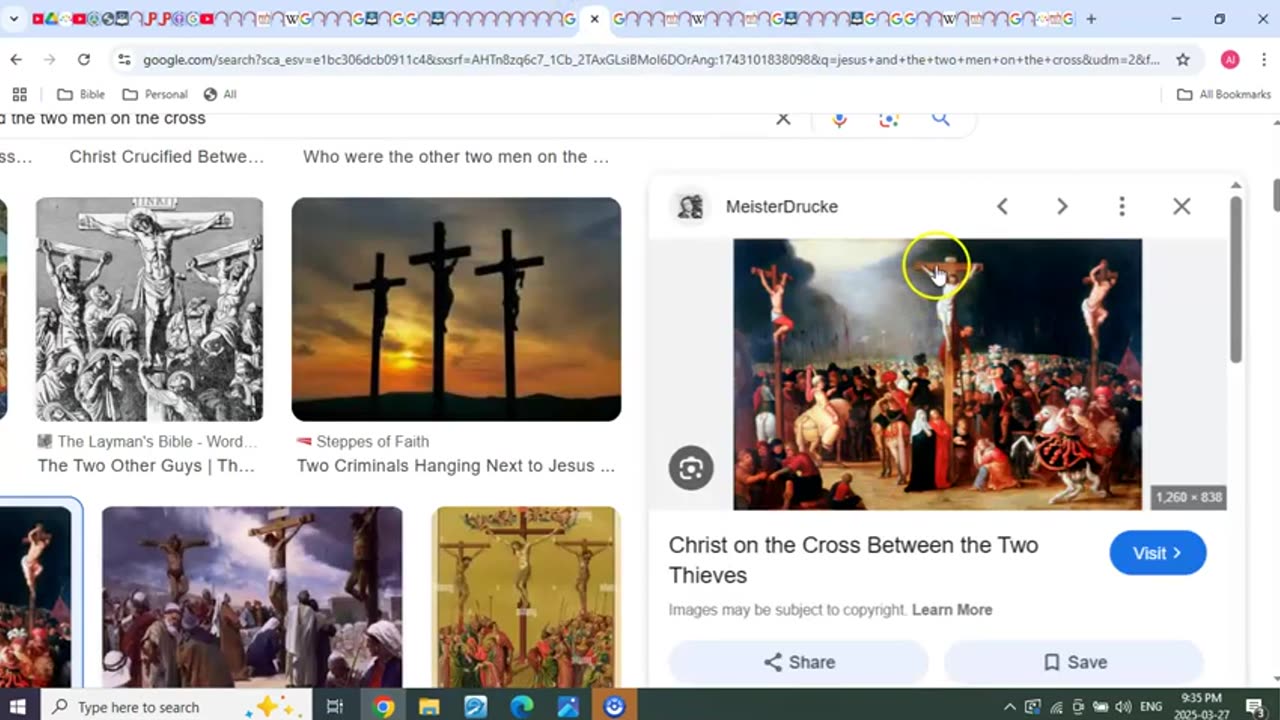The image size is (1280, 720).
Task: Click the preview panel scrollbar thumb
Action: 1236,280
